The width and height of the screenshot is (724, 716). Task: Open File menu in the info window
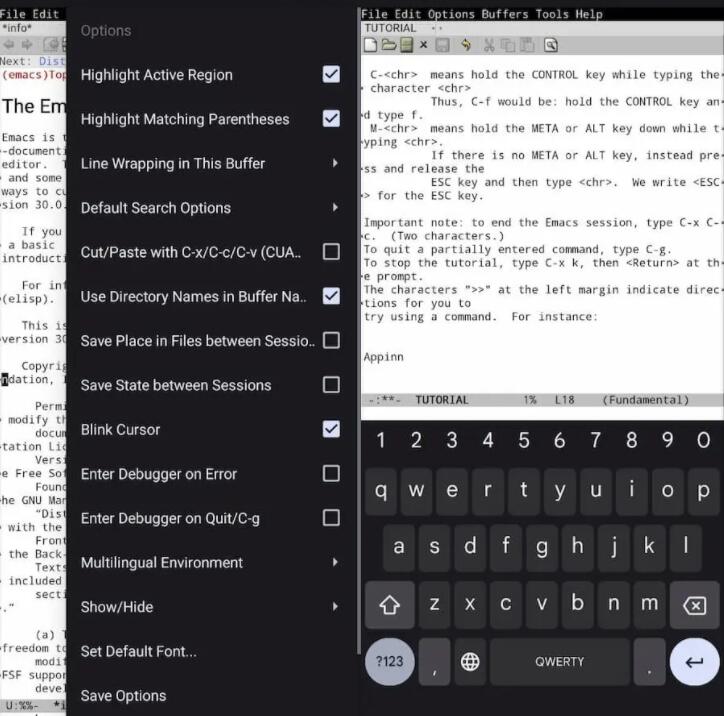[12, 14]
